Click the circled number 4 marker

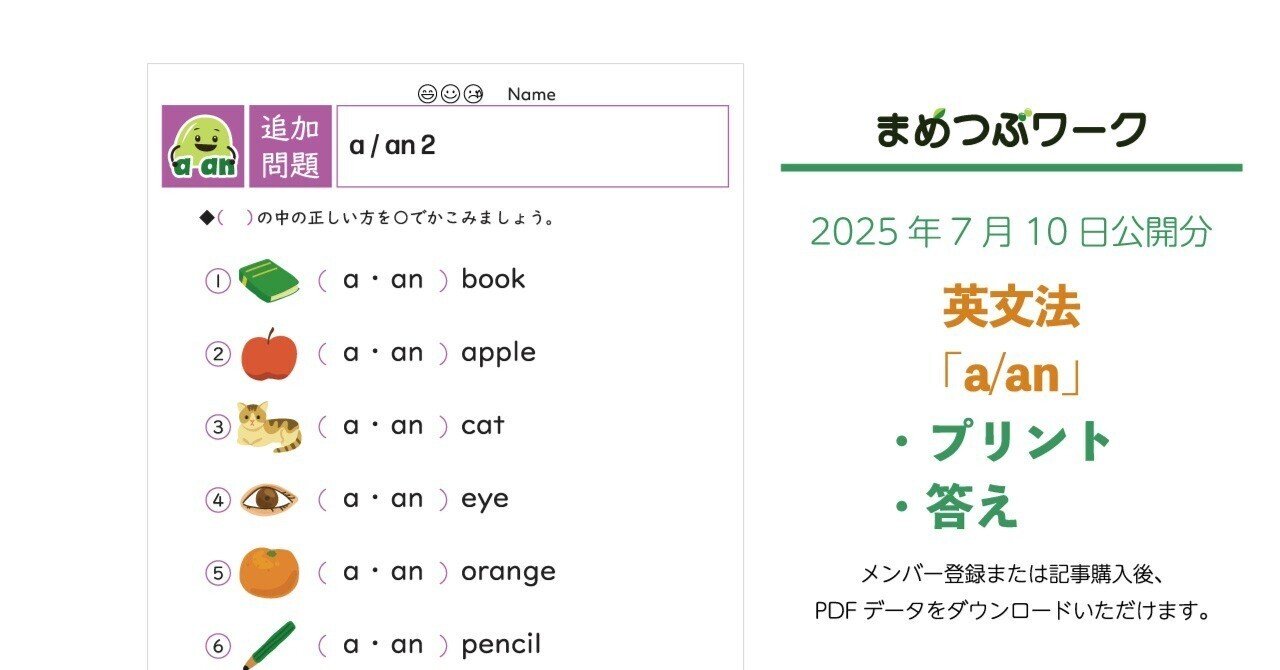click(x=218, y=500)
